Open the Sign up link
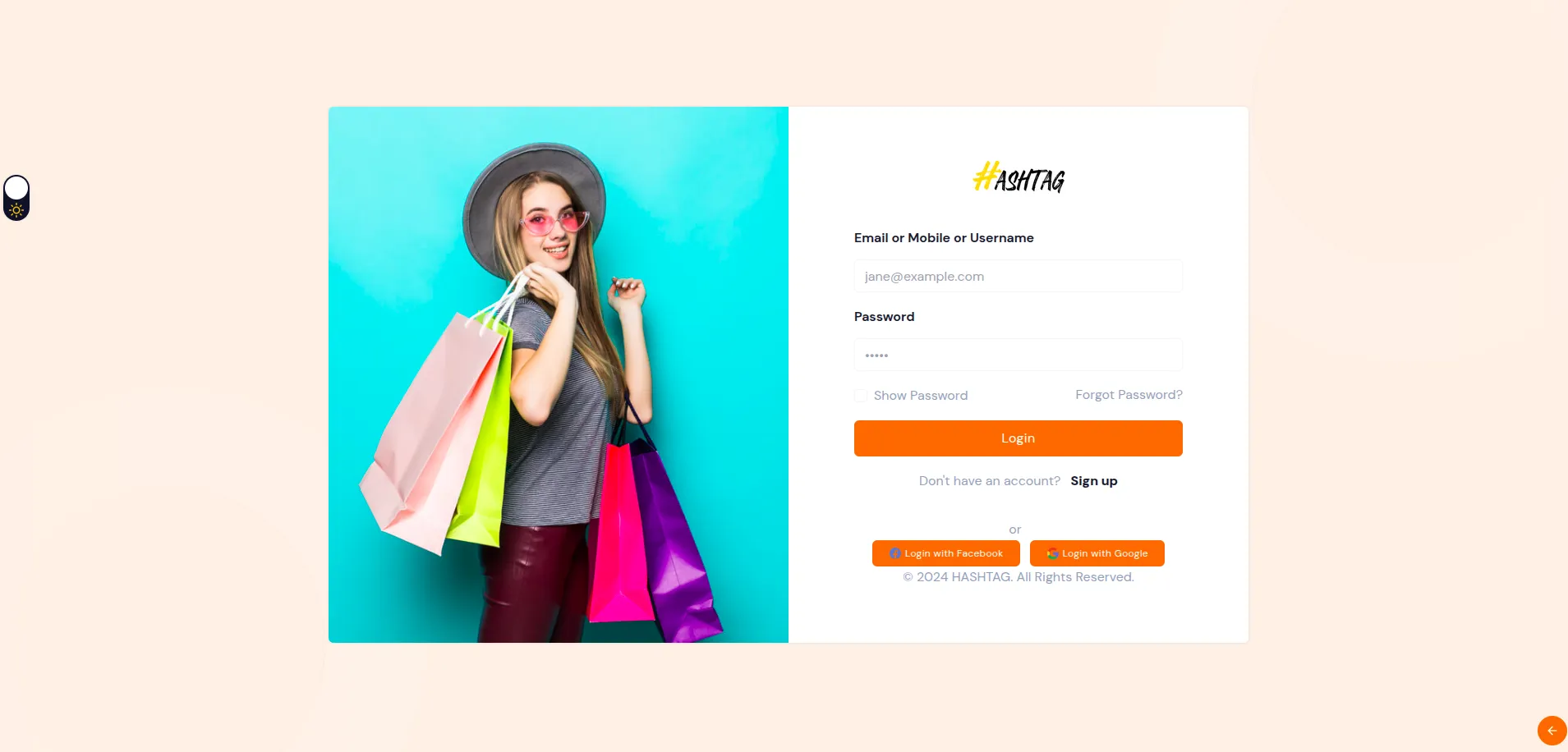The height and width of the screenshot is (752, 1568). pyautogui.click(x=1094, y=481)
